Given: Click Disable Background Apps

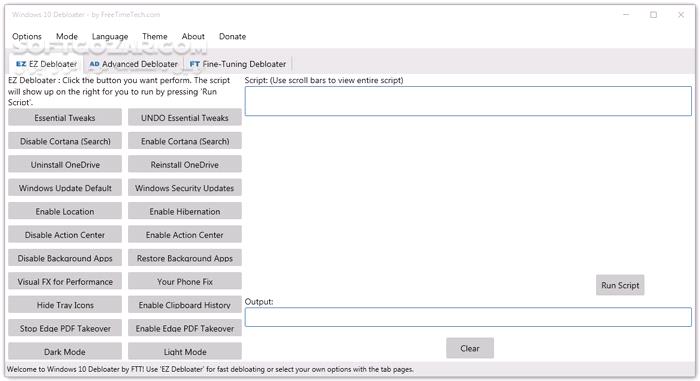Looking at the screenshot, I should click(65, 258).
